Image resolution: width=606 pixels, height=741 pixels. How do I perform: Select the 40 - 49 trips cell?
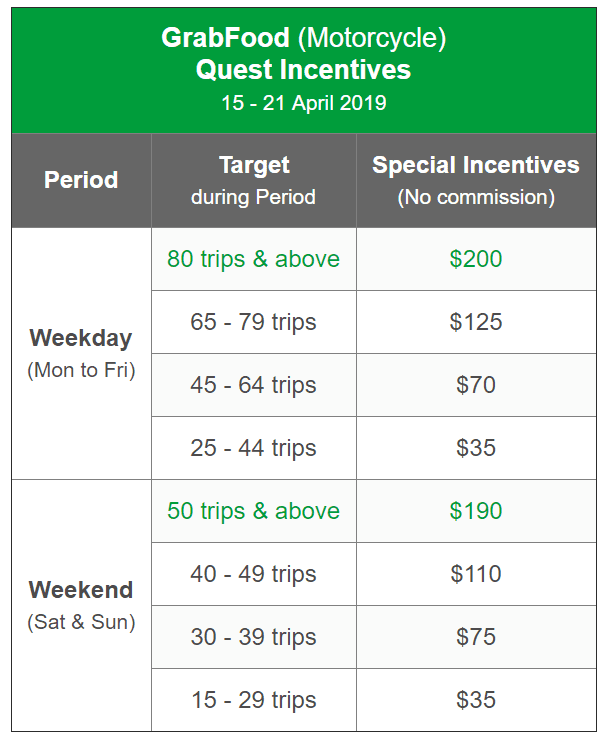point(254,574)
